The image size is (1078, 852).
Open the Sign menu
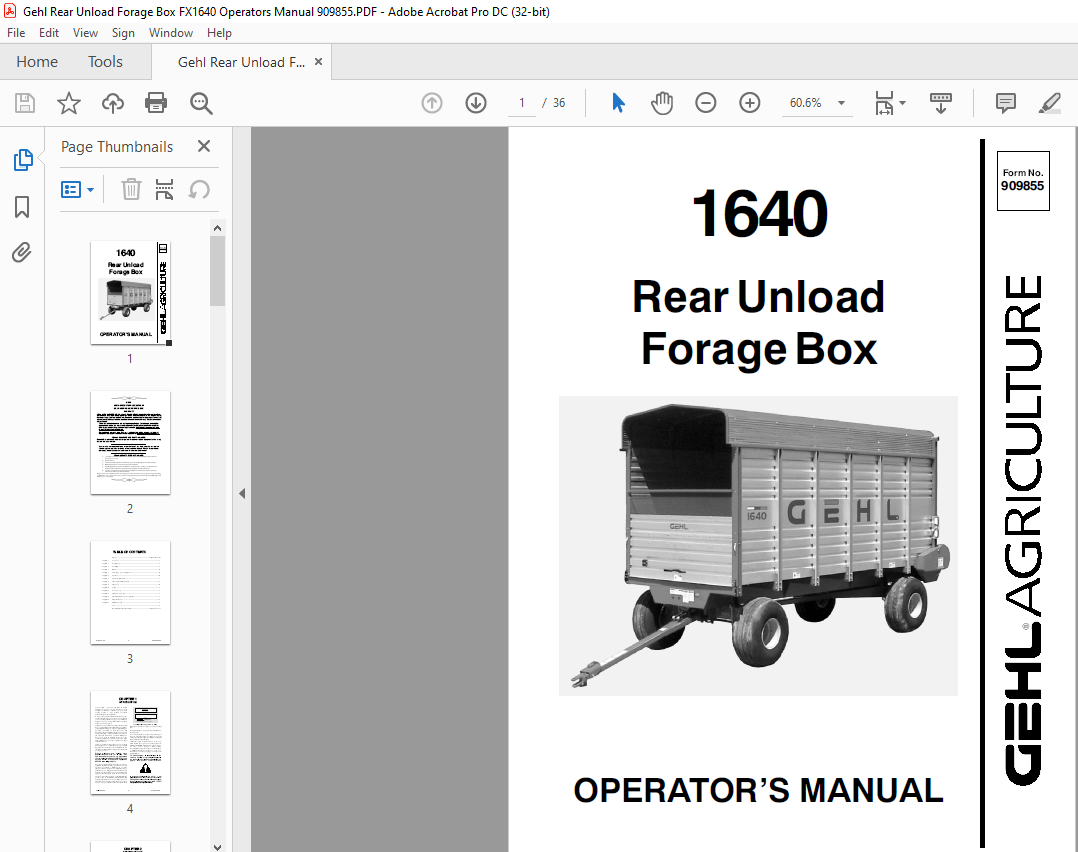pos(123,33)
